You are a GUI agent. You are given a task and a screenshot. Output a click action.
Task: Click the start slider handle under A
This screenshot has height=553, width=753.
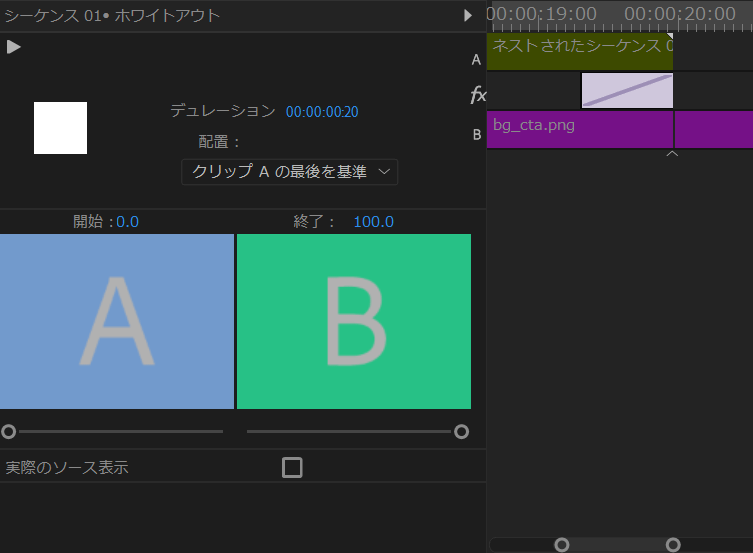point(9,432)
